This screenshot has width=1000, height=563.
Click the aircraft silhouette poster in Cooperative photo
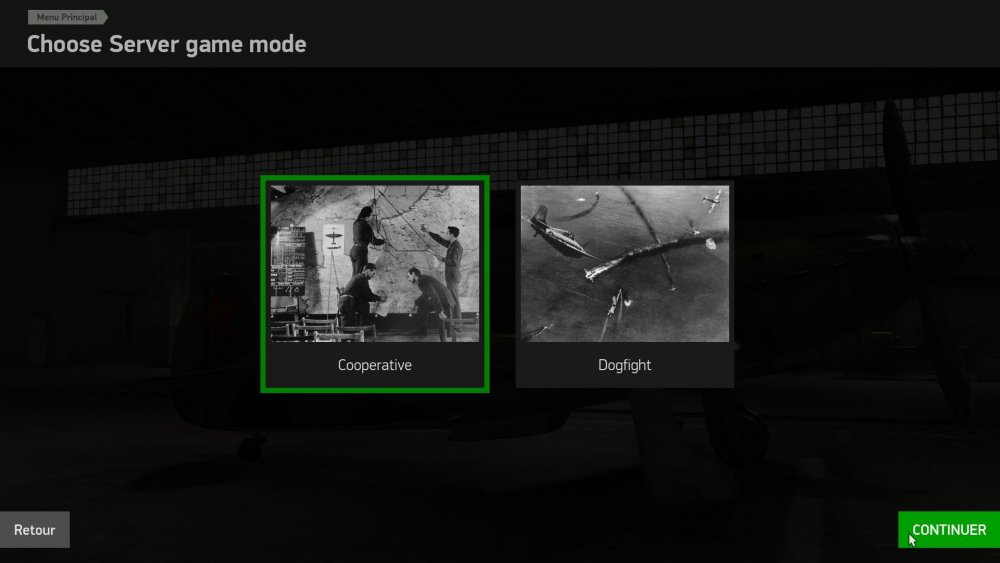pos(334,237)
